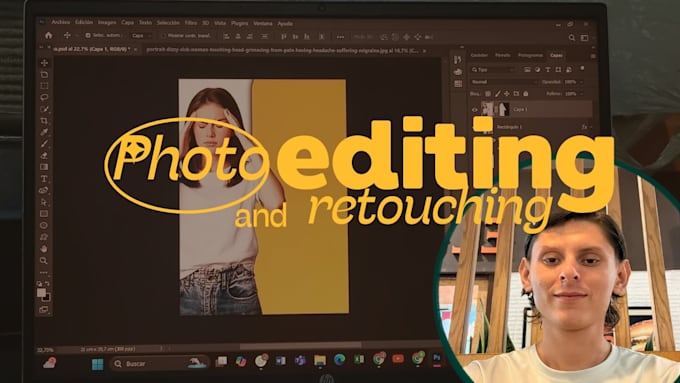Switch to the Capas panel tab
This screenshot has width=680, height=383.
pos(556,56)
